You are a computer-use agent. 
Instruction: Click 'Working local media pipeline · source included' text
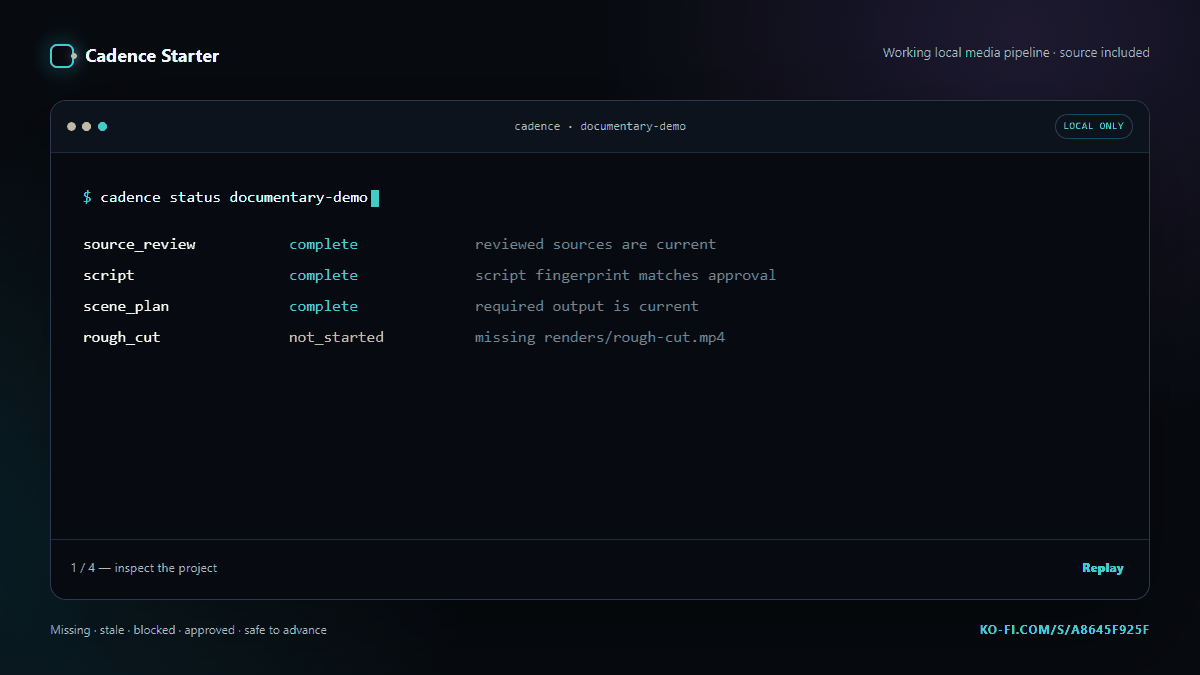click(1016, 53)
